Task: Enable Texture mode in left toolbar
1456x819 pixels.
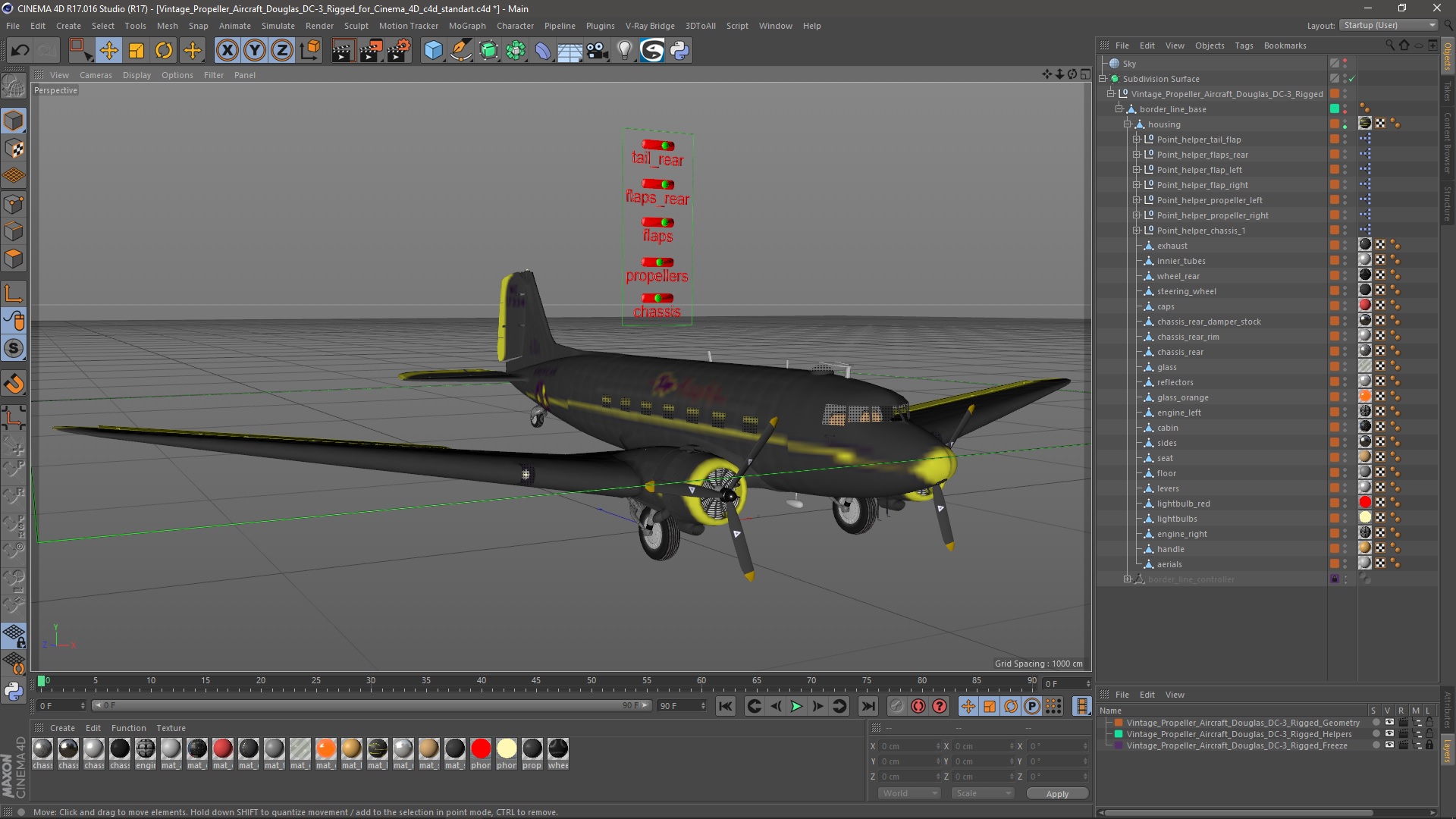Action: coord(14,149)
